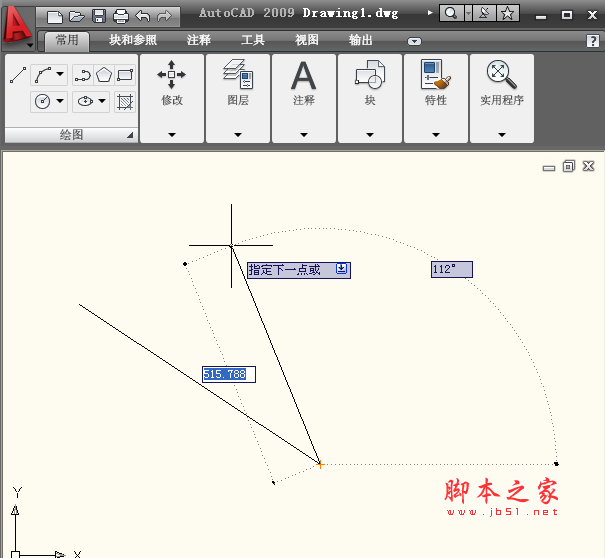
Task: Open Favorites star icon in title bar
Action: click(507, 14)
